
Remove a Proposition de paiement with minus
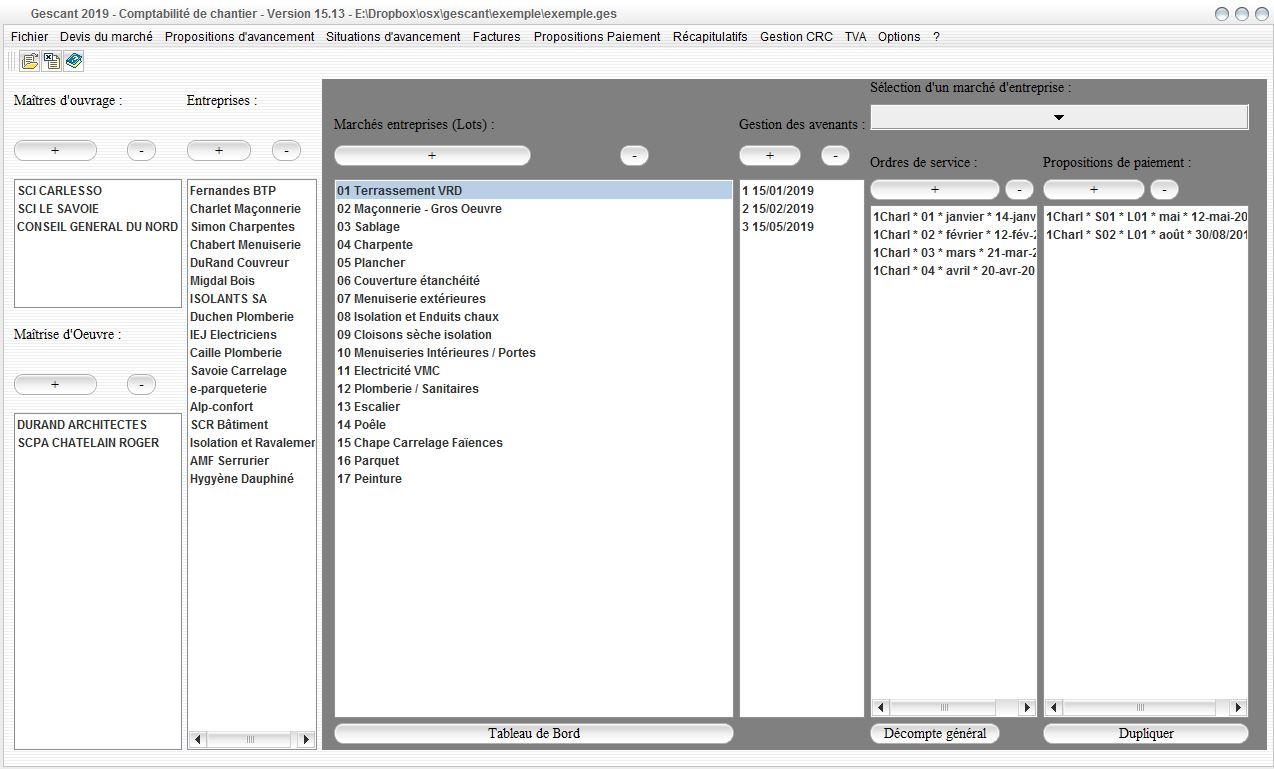(x=1164, y=189)
